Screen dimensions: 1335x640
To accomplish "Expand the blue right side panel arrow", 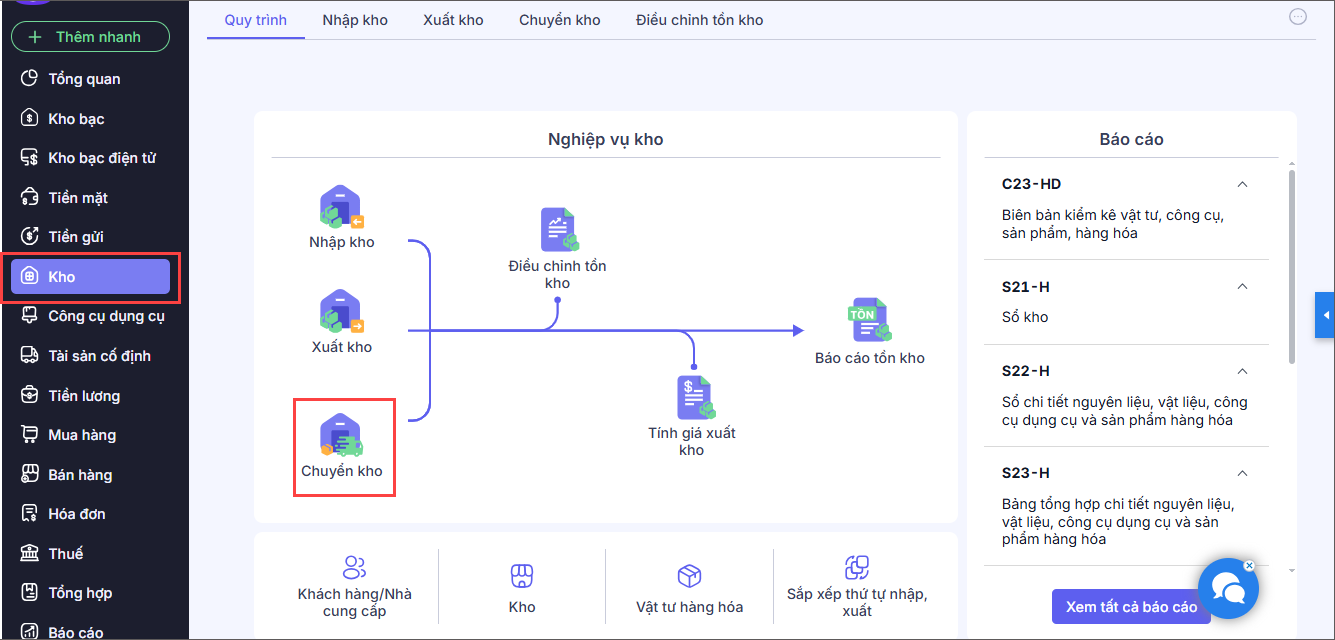I will pyautogui.click(x=1325, y=316).
